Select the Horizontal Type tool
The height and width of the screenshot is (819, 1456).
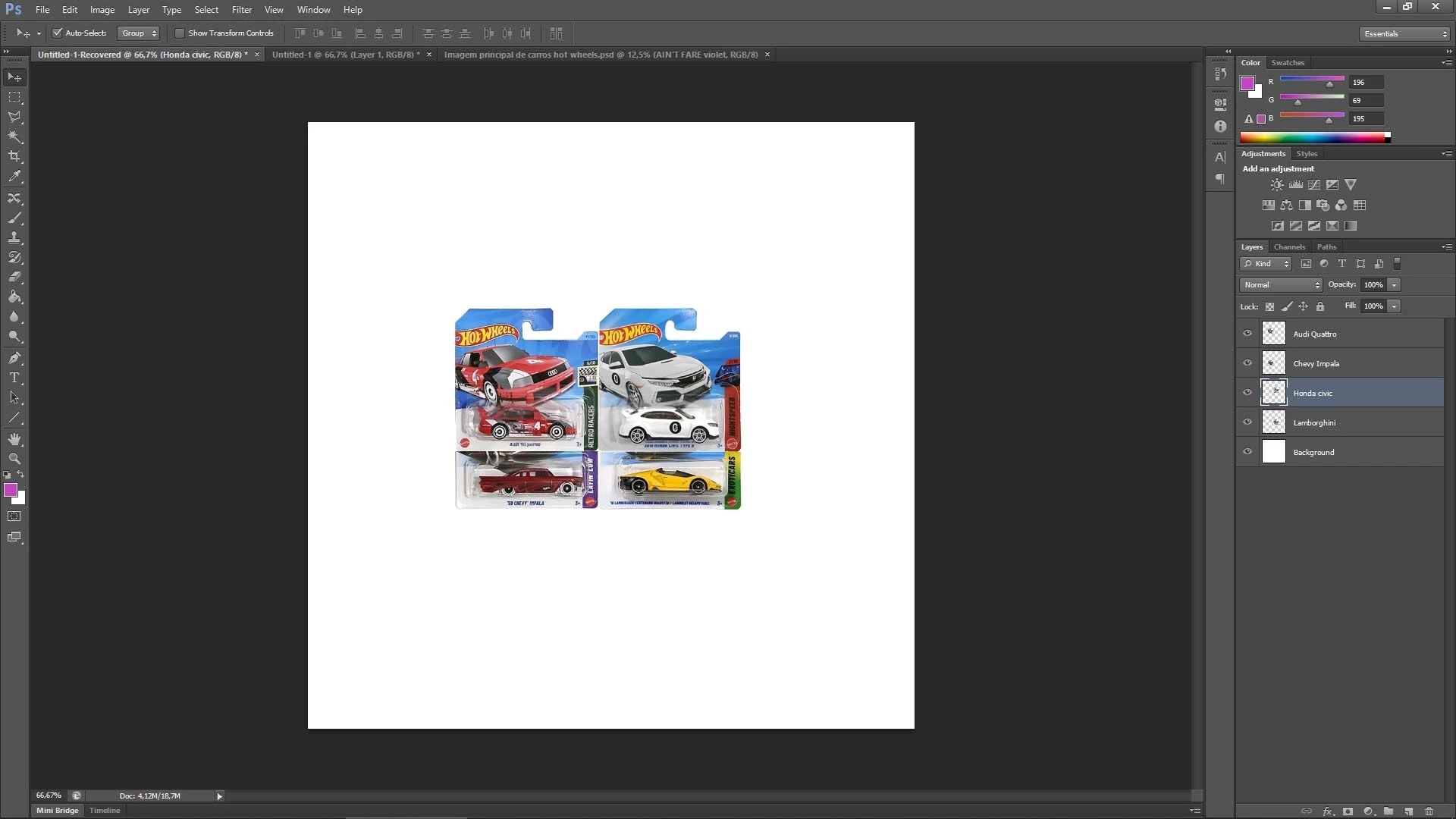(x=14, y=378)
